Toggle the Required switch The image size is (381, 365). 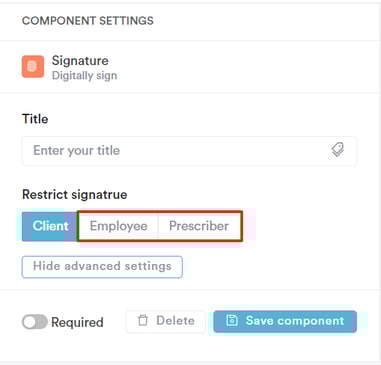35,322
